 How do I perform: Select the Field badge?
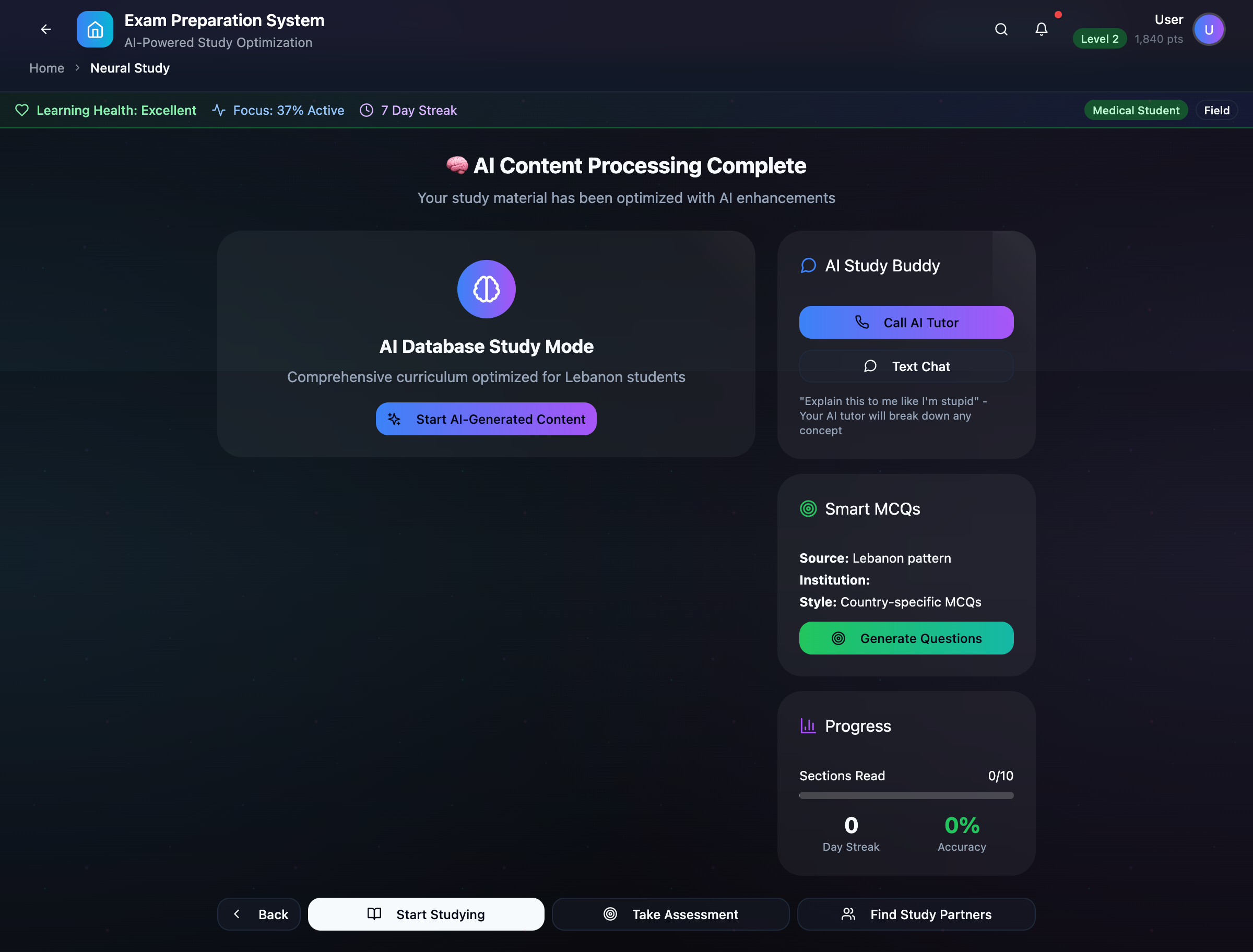[1216, 110]
